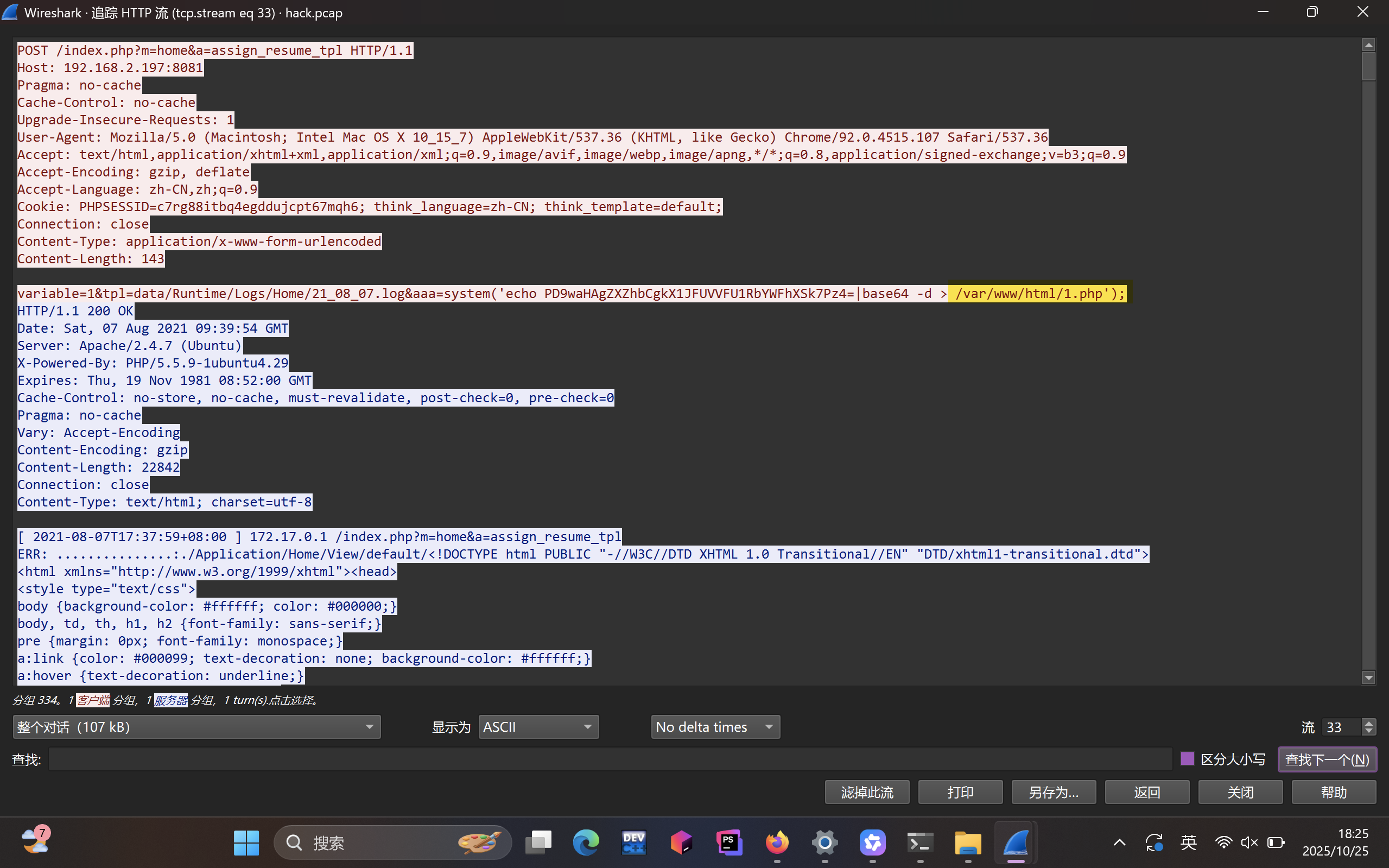Click the Wireshark logo in the title bar
1389x868 pixels.
pos(10,12)
